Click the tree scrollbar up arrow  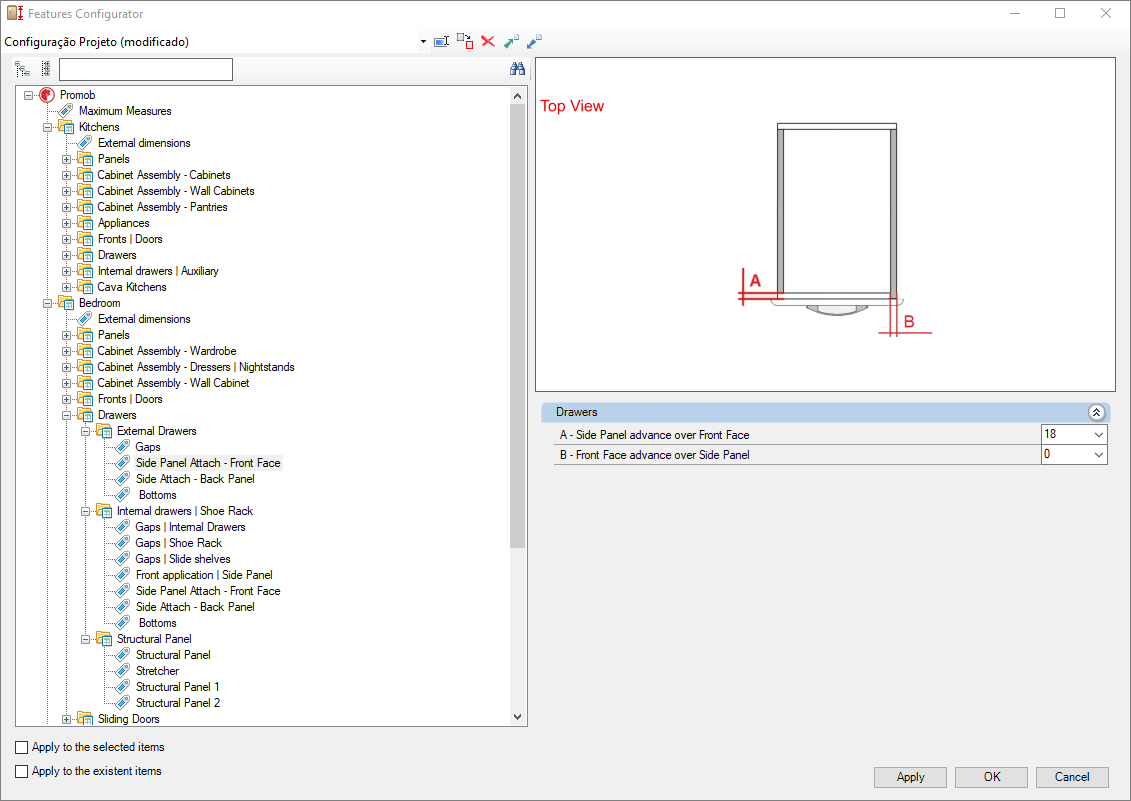click(517, 95)
